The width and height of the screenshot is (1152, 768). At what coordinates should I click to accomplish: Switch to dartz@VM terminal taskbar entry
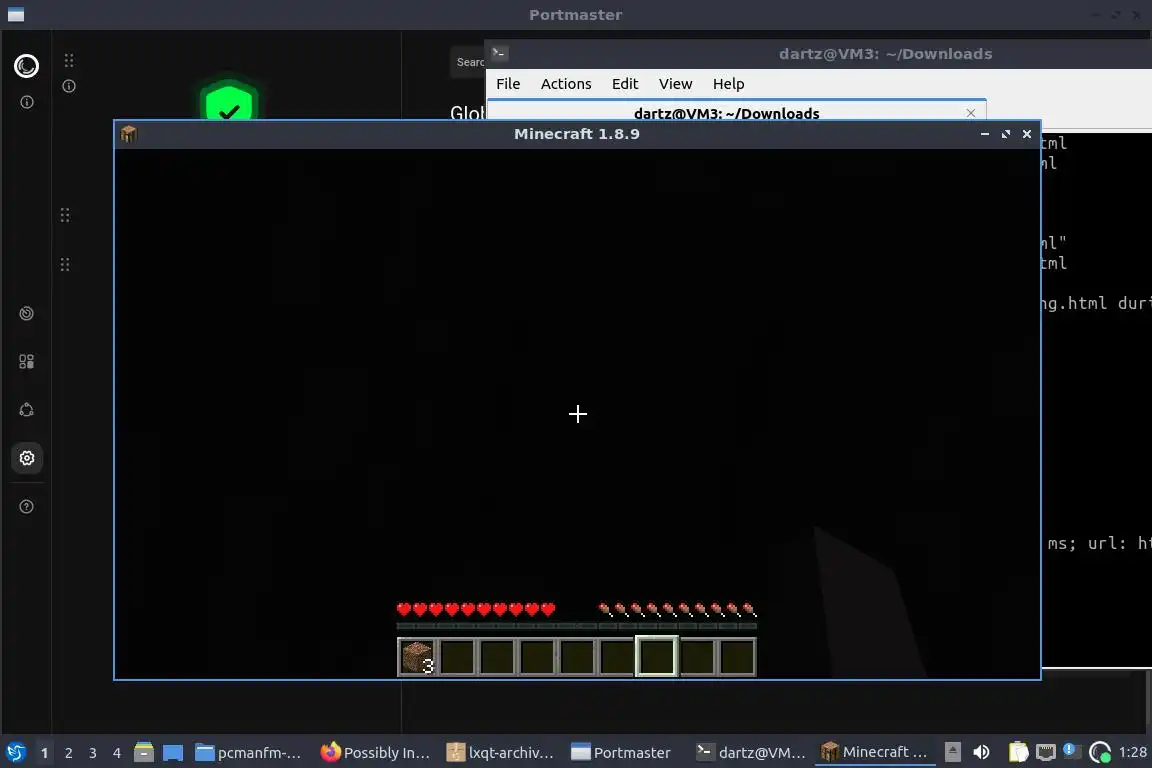click(x=752, y=752)
